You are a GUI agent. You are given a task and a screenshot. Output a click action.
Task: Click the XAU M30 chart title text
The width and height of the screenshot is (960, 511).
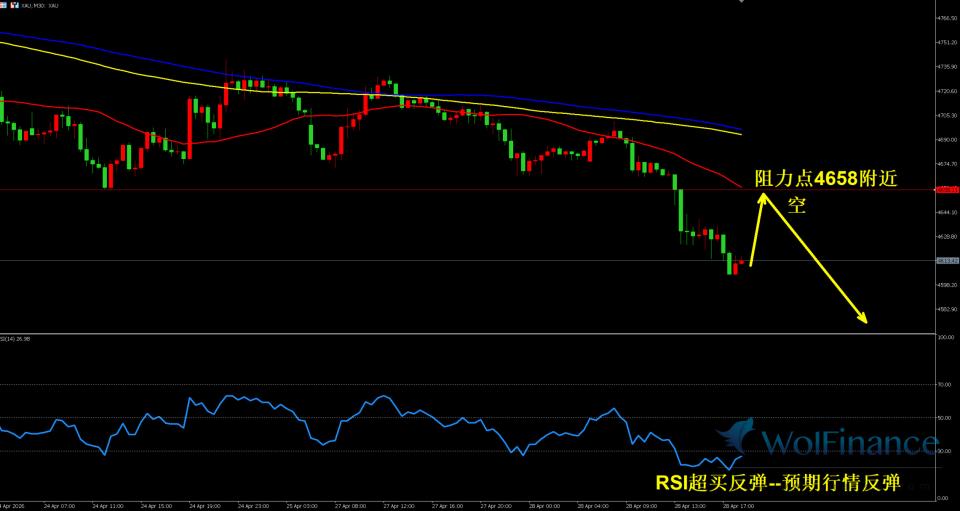[41, 5]
